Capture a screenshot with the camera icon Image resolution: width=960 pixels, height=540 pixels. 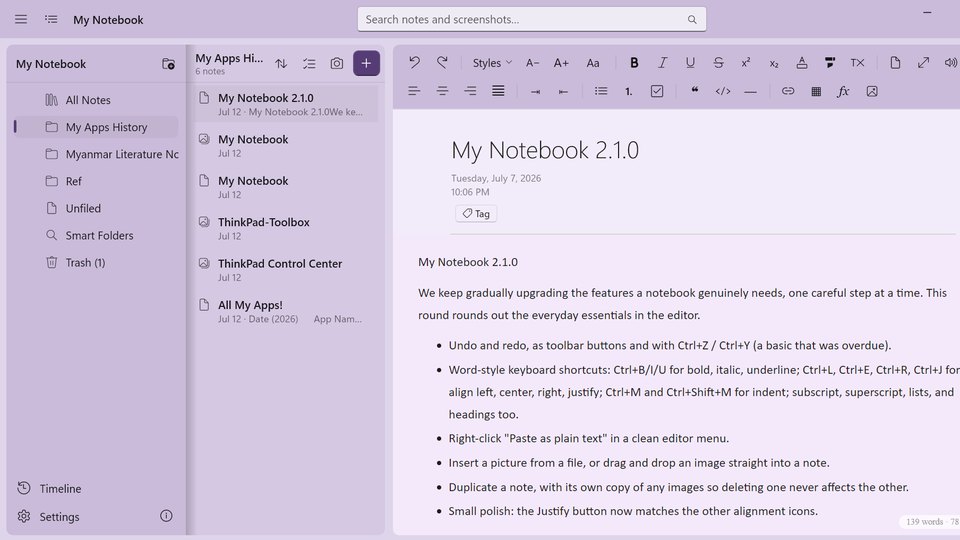(337, 64)
